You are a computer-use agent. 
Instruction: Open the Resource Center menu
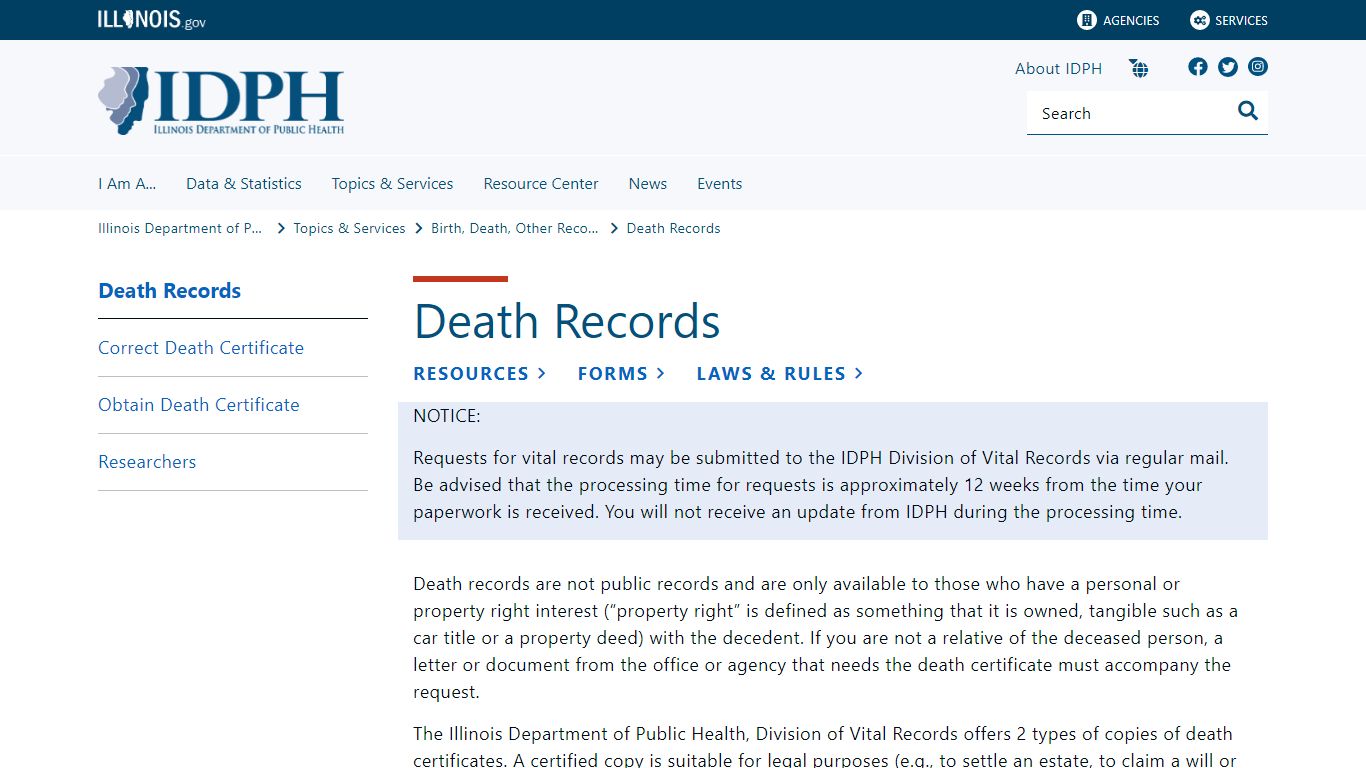click(x=541, y=184)
